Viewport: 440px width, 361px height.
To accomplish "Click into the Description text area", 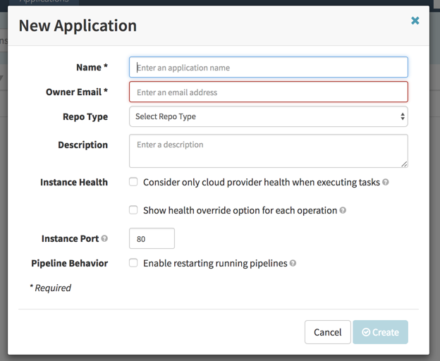I will (268, 151).
